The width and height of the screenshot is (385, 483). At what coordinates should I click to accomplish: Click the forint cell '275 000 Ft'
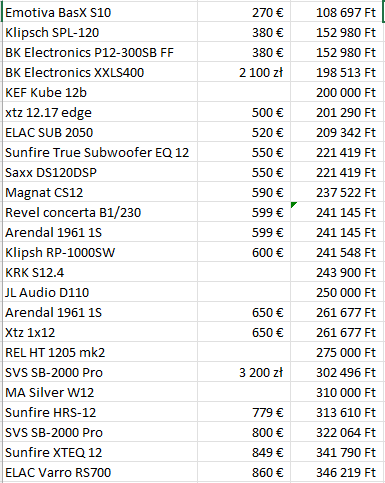pyautogui.click(x=337, y=352)
